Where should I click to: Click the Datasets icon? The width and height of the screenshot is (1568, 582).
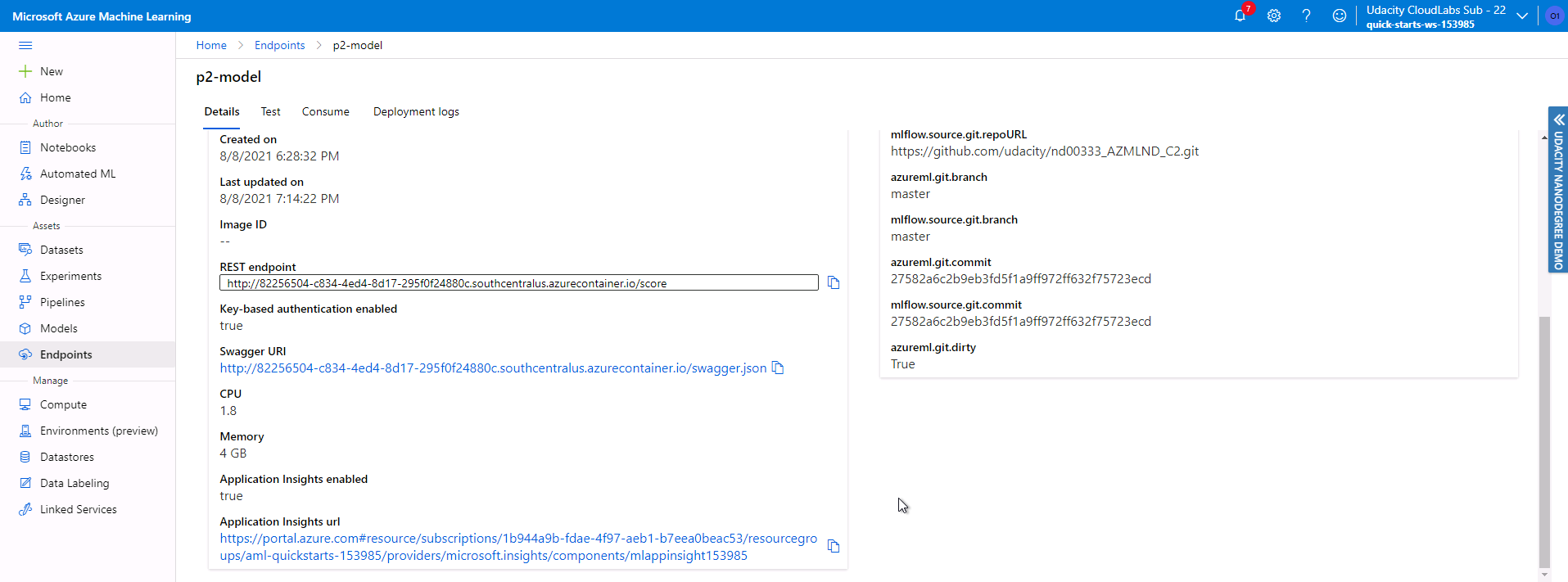25,250
